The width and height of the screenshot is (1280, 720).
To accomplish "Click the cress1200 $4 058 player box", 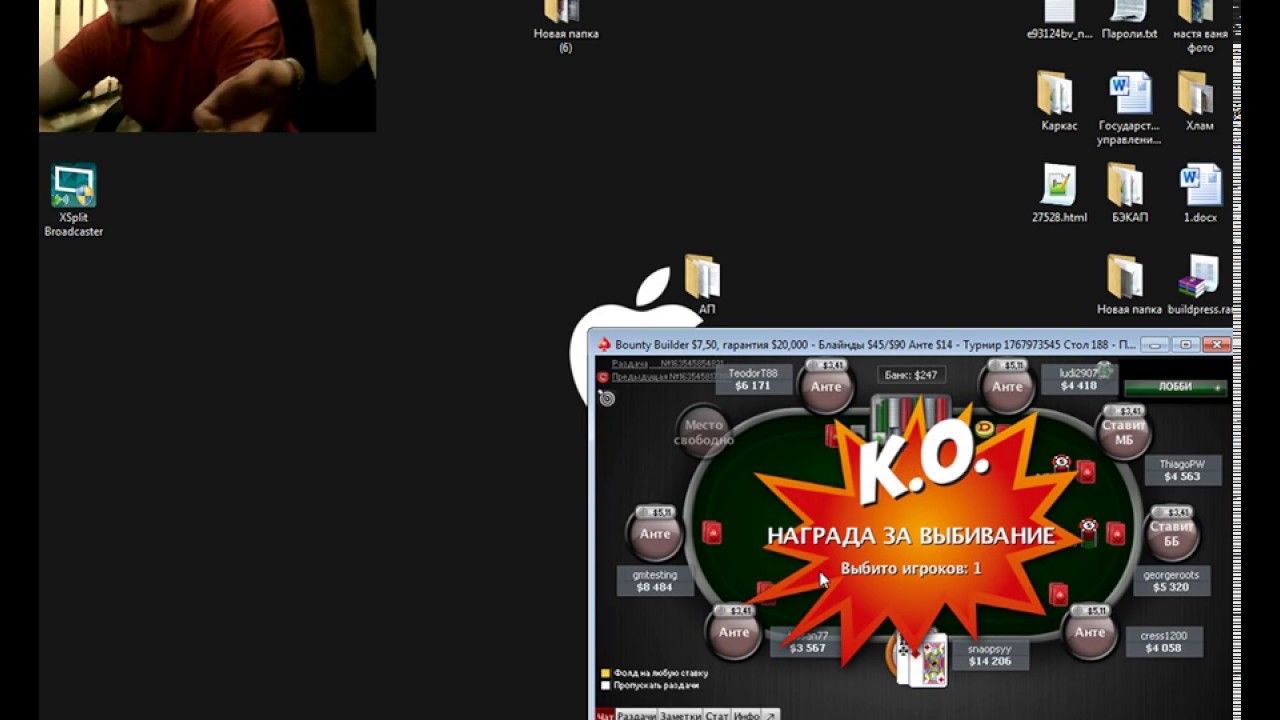I will (x=1164, y=641).
